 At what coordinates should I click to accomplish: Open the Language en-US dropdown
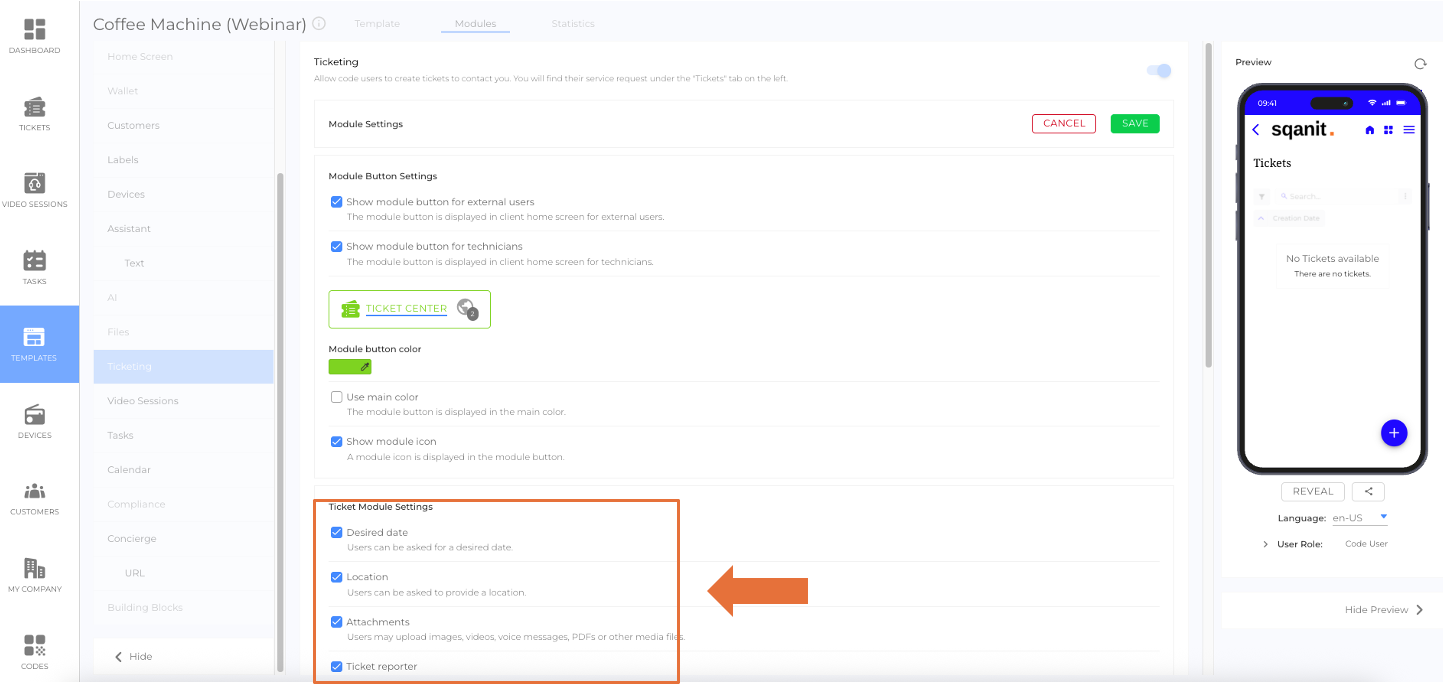[x=1360, y=518]
